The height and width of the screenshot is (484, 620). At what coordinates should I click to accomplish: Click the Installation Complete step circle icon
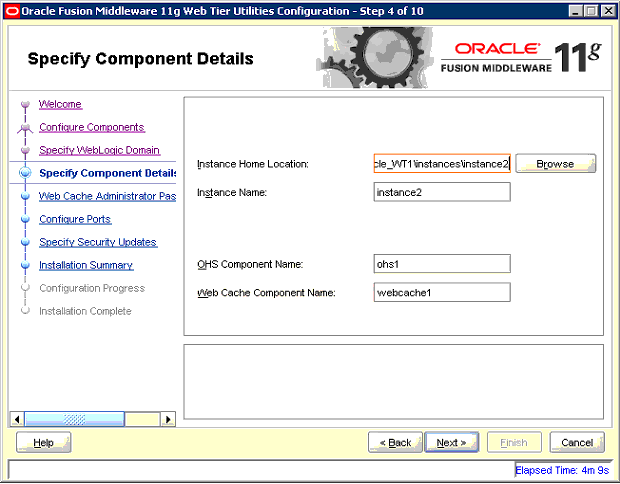[25, 310]
